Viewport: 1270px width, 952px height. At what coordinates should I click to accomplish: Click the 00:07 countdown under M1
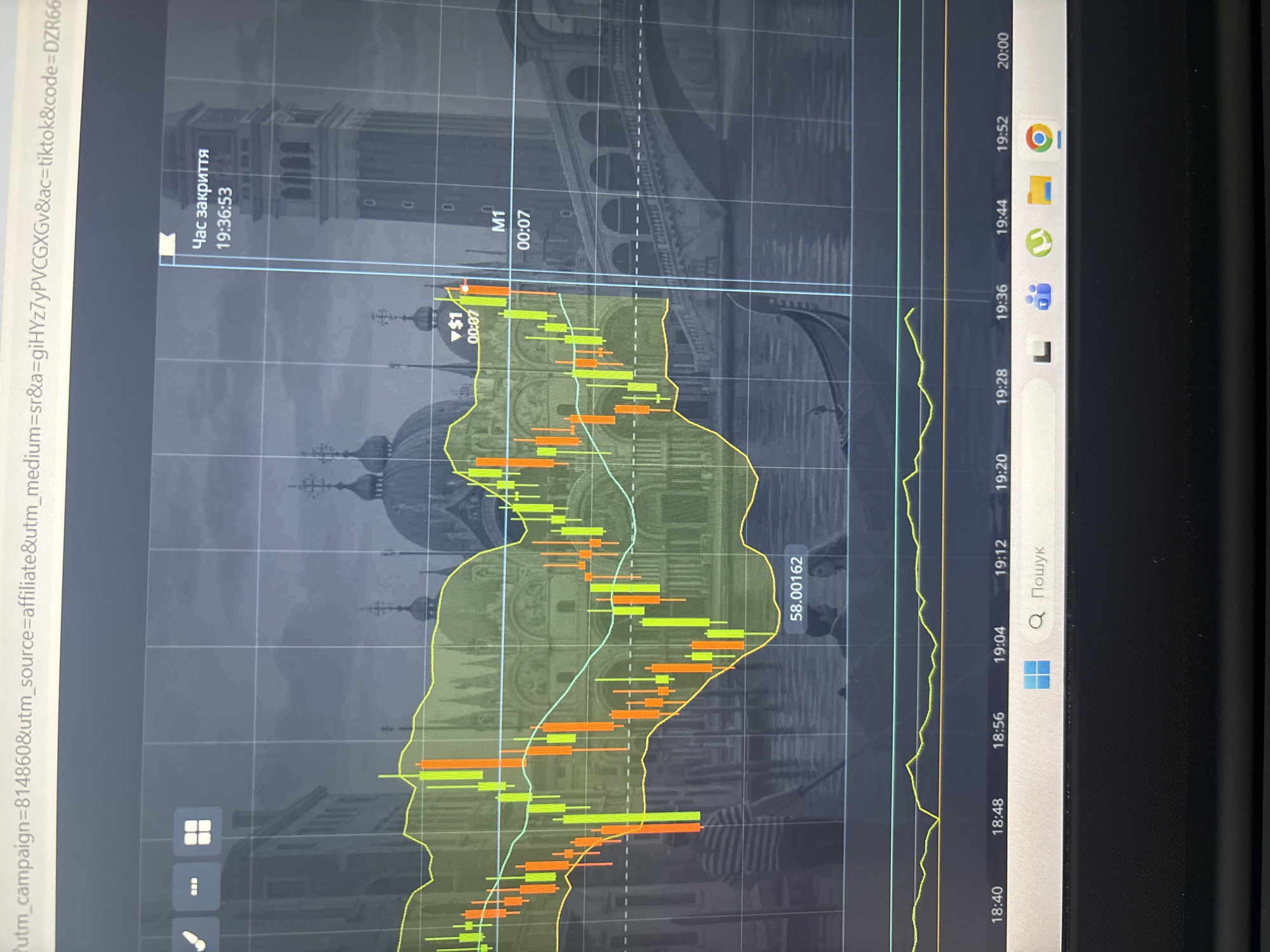point(523,229)
